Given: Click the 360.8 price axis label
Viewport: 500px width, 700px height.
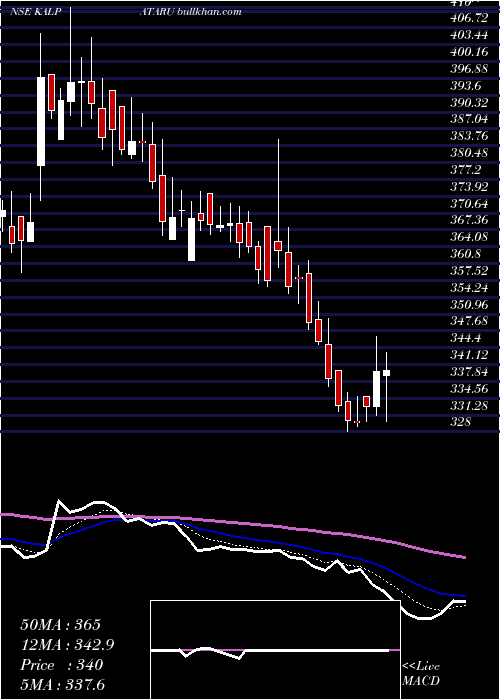Looking at the screenshot, I should click(x=466, y=254).
